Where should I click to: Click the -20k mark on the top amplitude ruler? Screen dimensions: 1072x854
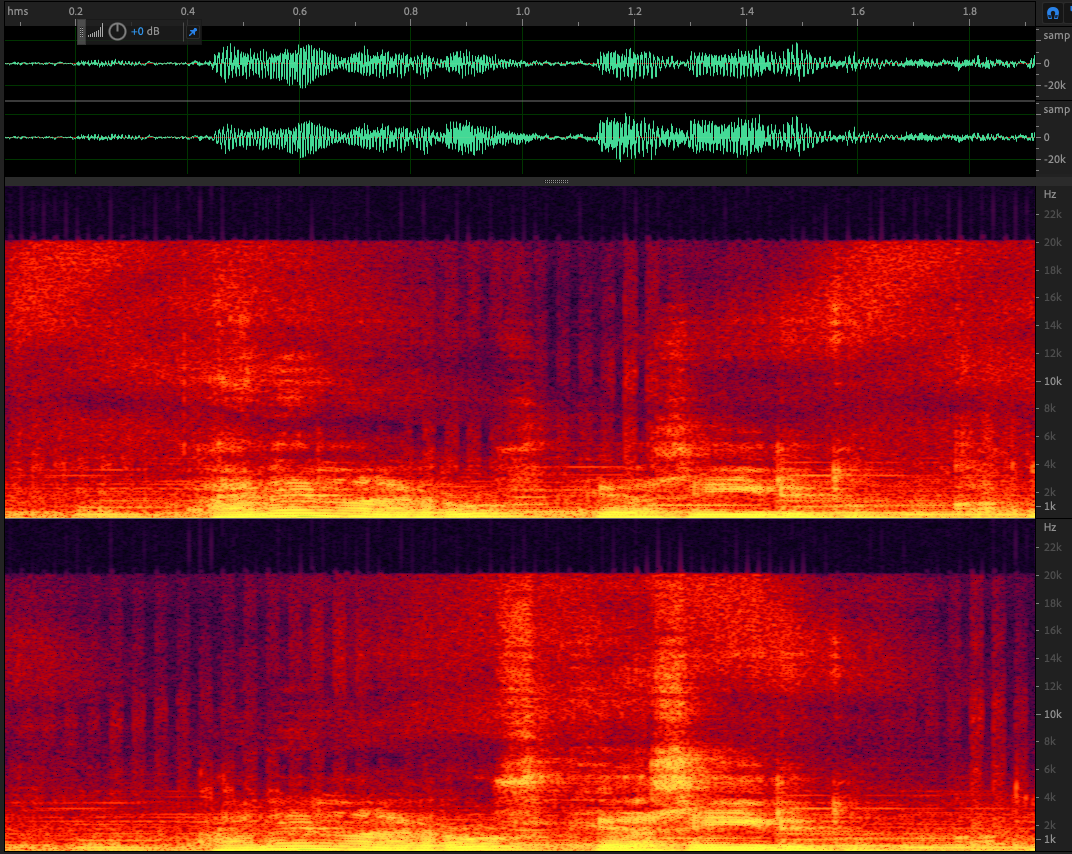tap(1054, 86)
